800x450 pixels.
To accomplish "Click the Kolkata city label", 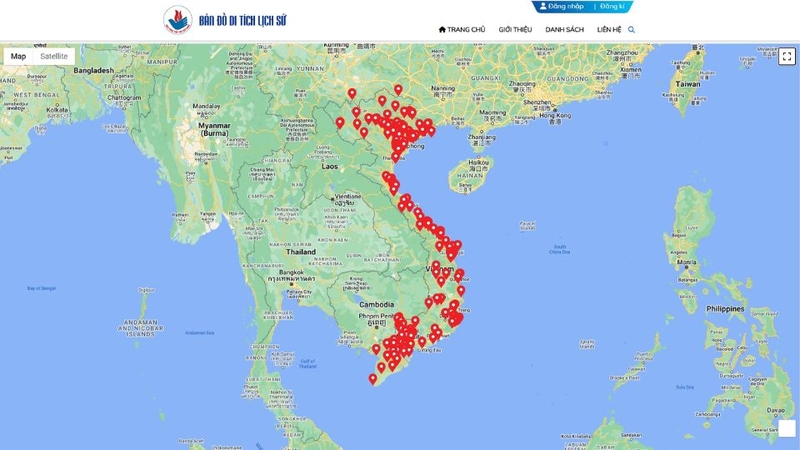I will point(57,110).
